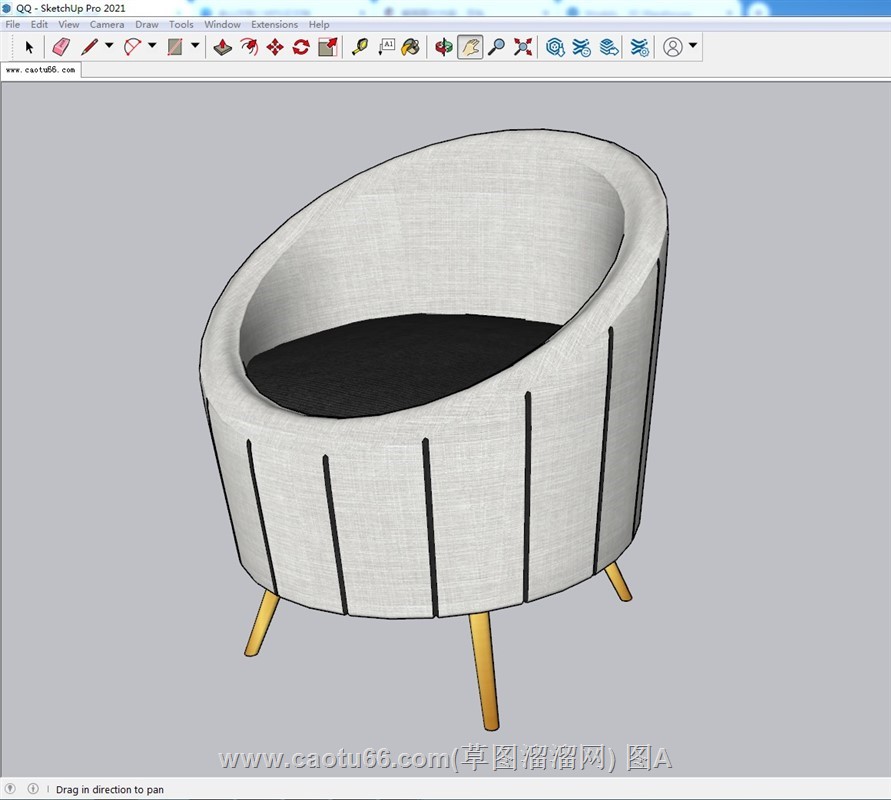Click the highlighted Pan hand tool
Image resolution: width=891 pixels, height=800 pixels.
click(x=471, y=47)
